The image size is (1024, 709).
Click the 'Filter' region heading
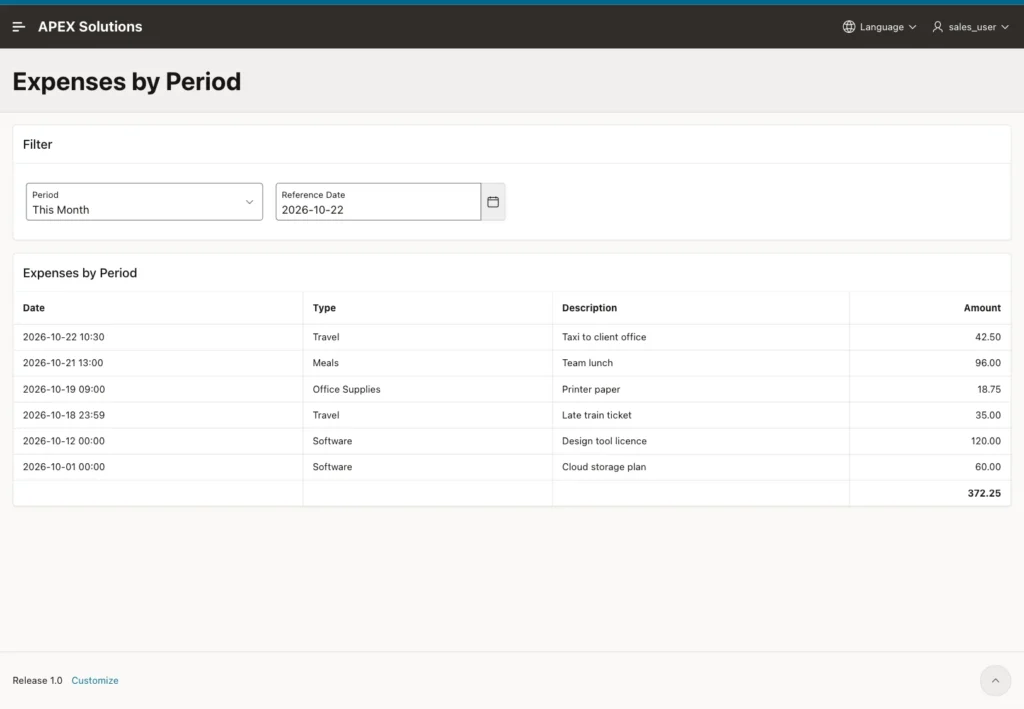37,144
